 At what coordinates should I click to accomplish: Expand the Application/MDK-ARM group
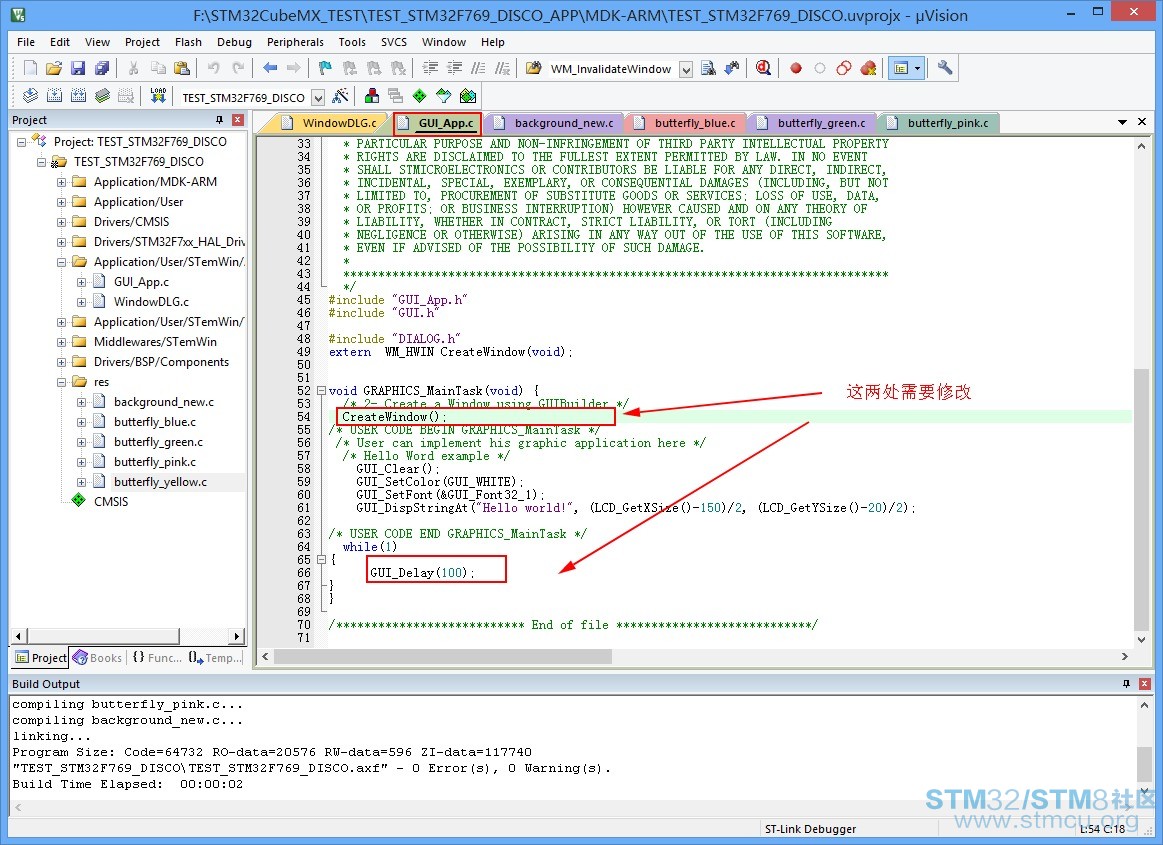62,182
